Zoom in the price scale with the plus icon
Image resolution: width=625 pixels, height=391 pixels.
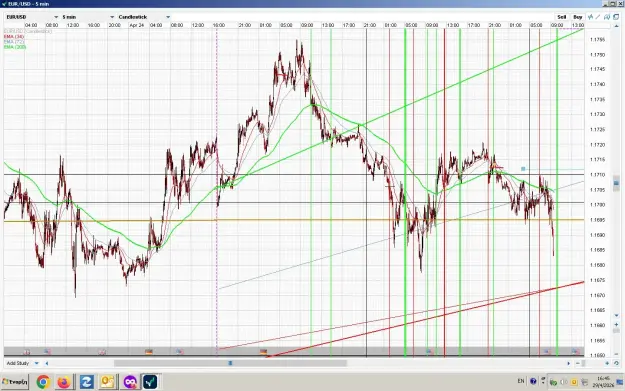coord(616,324)
